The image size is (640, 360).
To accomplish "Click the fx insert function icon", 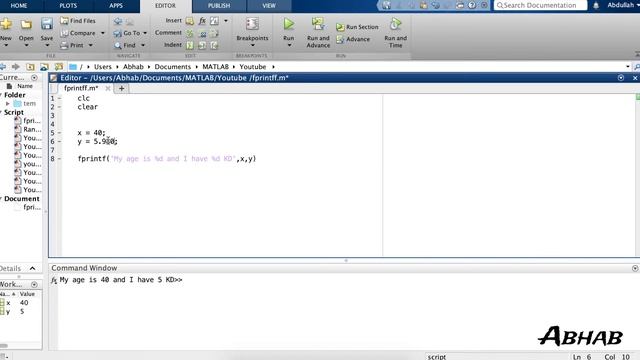I will [x=202, y=21].
